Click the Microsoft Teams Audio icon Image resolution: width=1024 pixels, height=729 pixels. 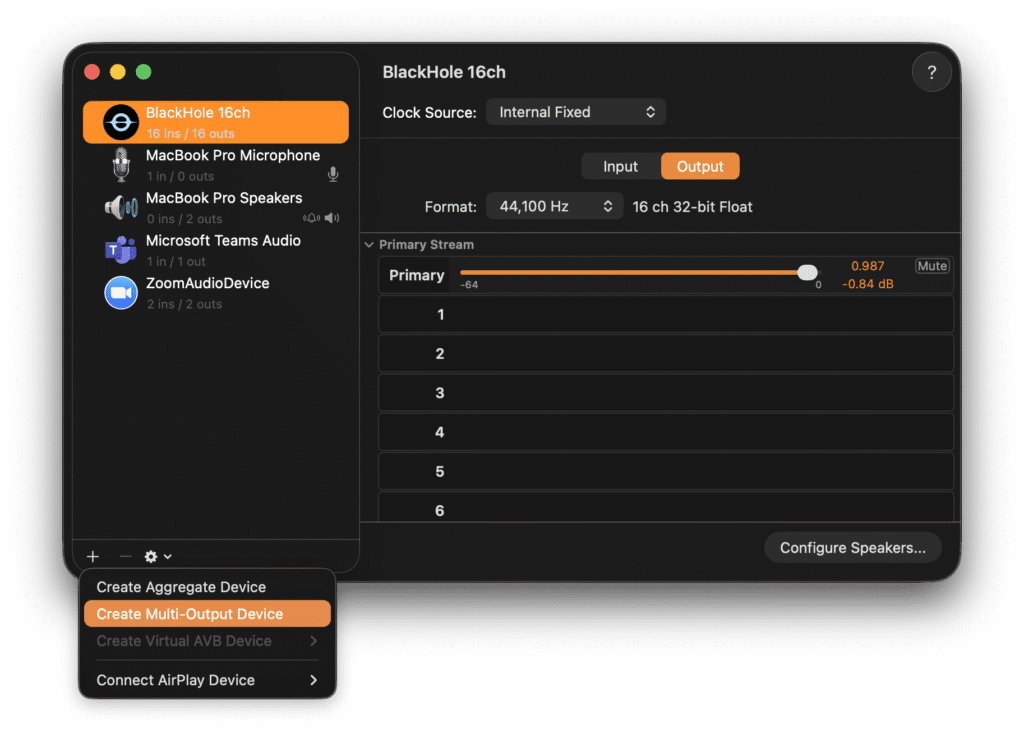coord(121,250)
